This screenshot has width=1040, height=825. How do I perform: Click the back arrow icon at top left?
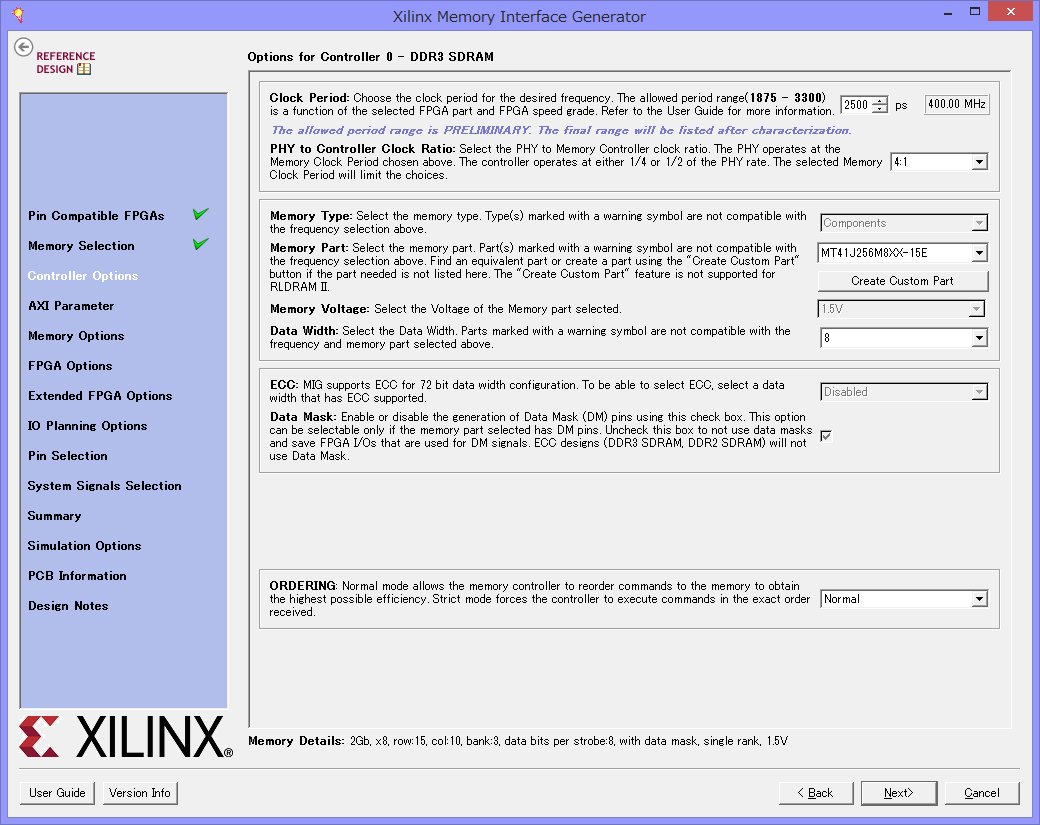(24, 47)
